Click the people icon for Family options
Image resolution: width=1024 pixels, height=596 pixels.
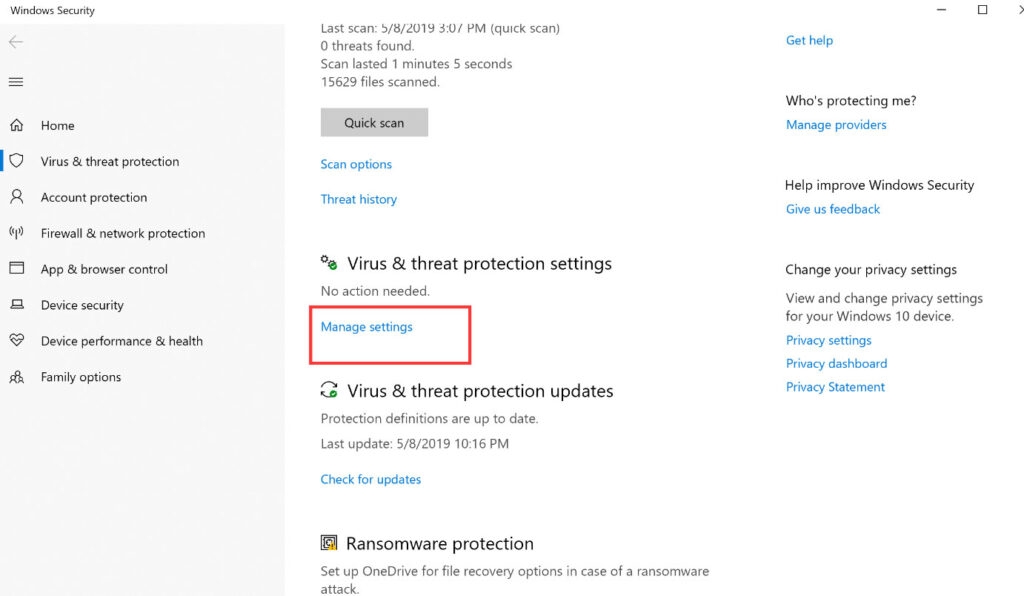pyautogui.click(x=16, y=377)
